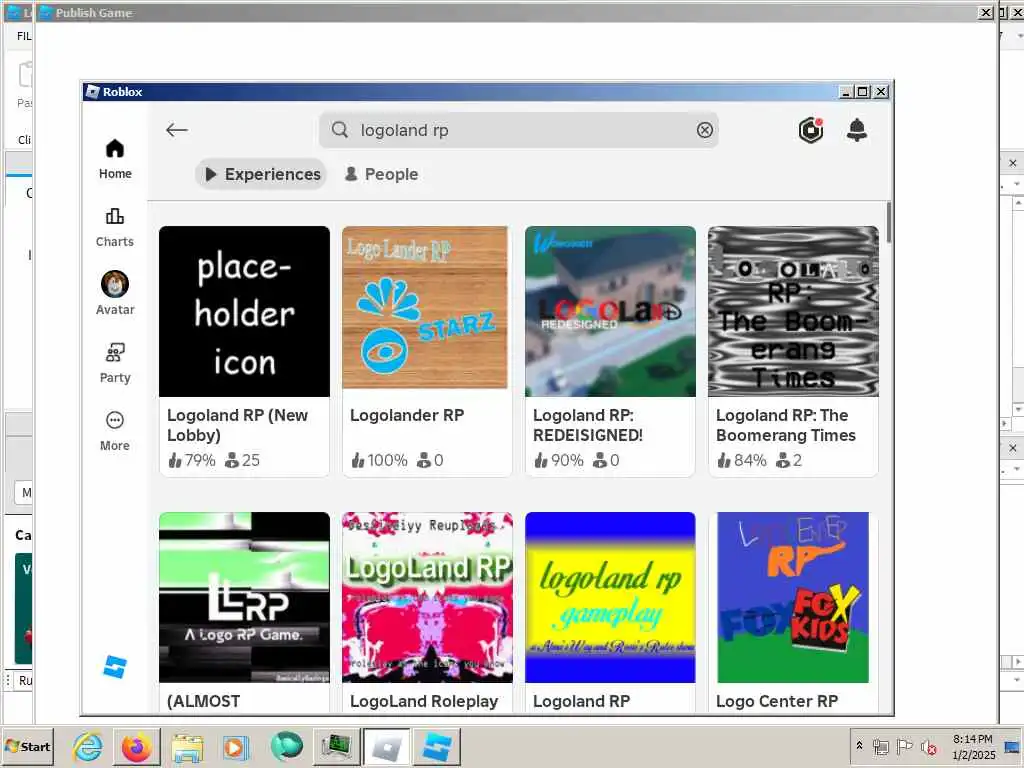Open Charts in the Roblox sidebar
Image resolution: width=1024 pixels, height=768 pixels.
(x=115, y=227)
